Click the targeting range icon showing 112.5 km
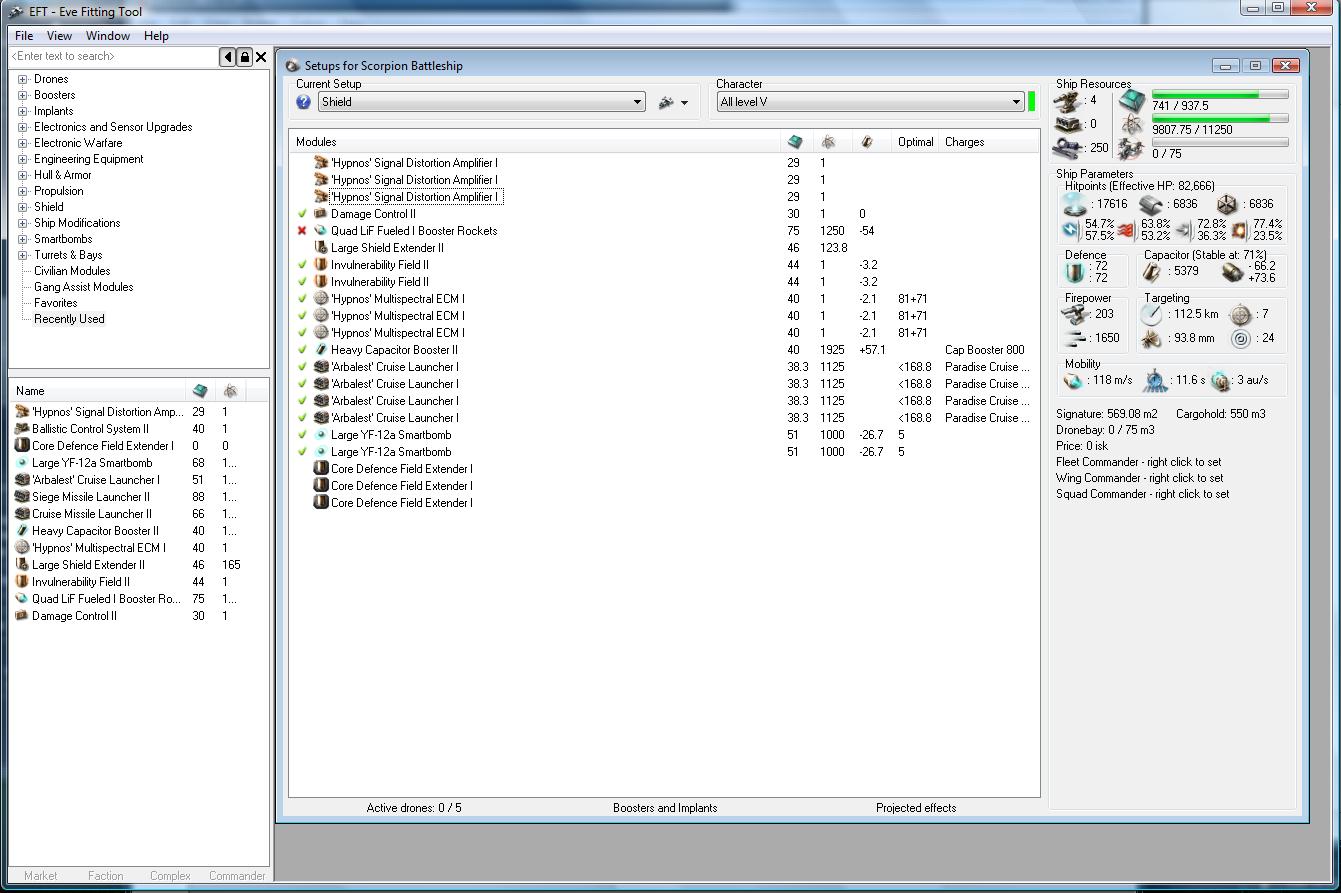Screen dimensions: 1341x893 pyautogui.click(x=1151, y=315)
